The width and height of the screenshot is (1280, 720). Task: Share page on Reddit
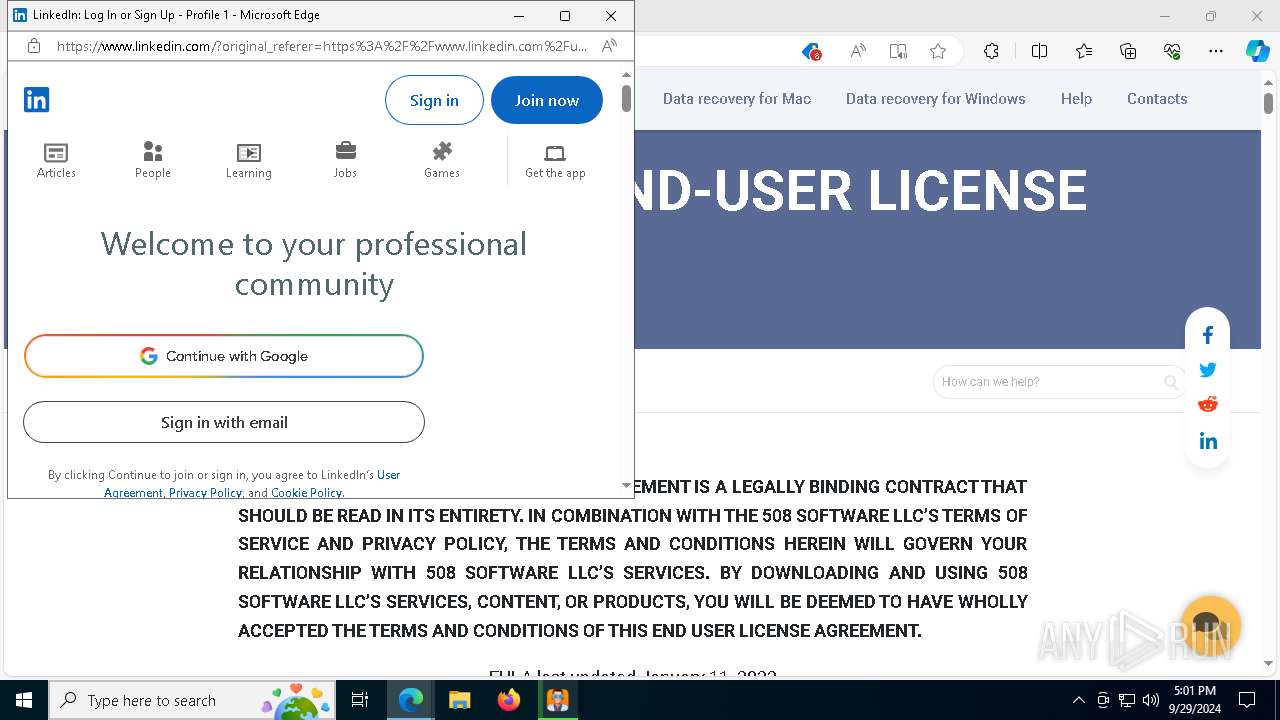tap(1208, 404)
